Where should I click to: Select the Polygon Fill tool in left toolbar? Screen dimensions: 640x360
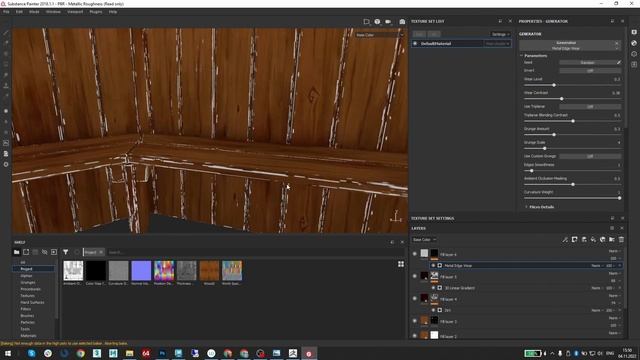(x=6, y=64)
